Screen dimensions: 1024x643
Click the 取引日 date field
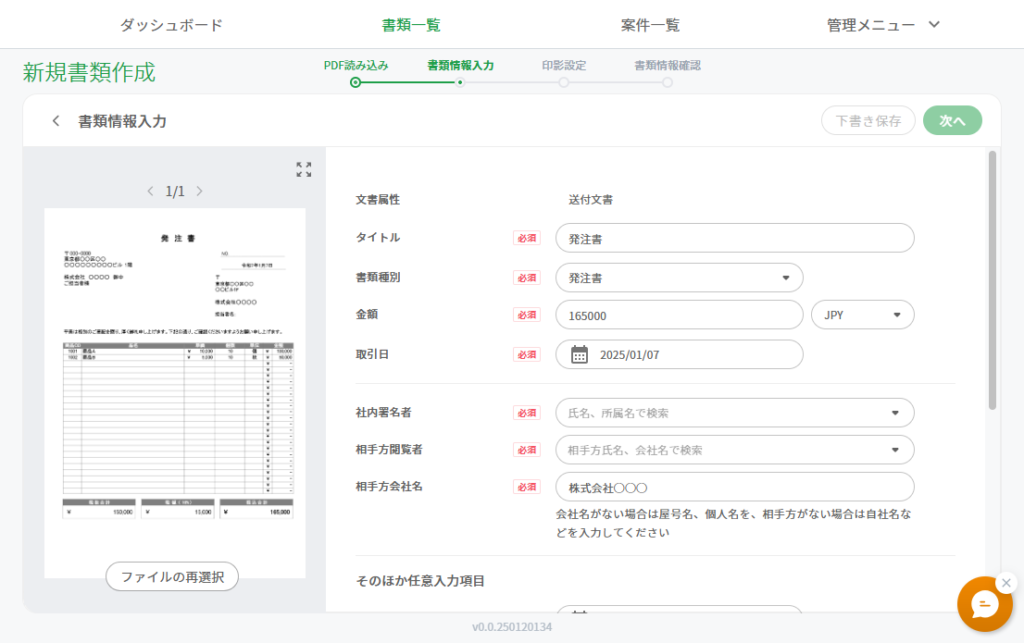pos(679,354)
